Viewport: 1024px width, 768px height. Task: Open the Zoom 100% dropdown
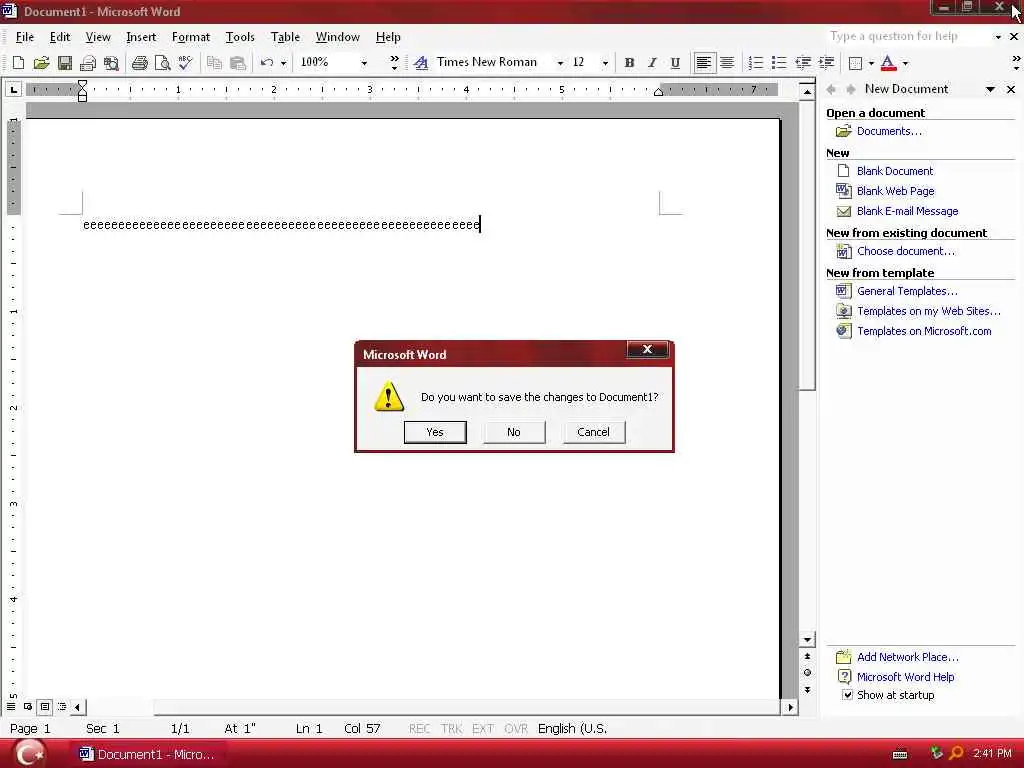pos(364,63)
